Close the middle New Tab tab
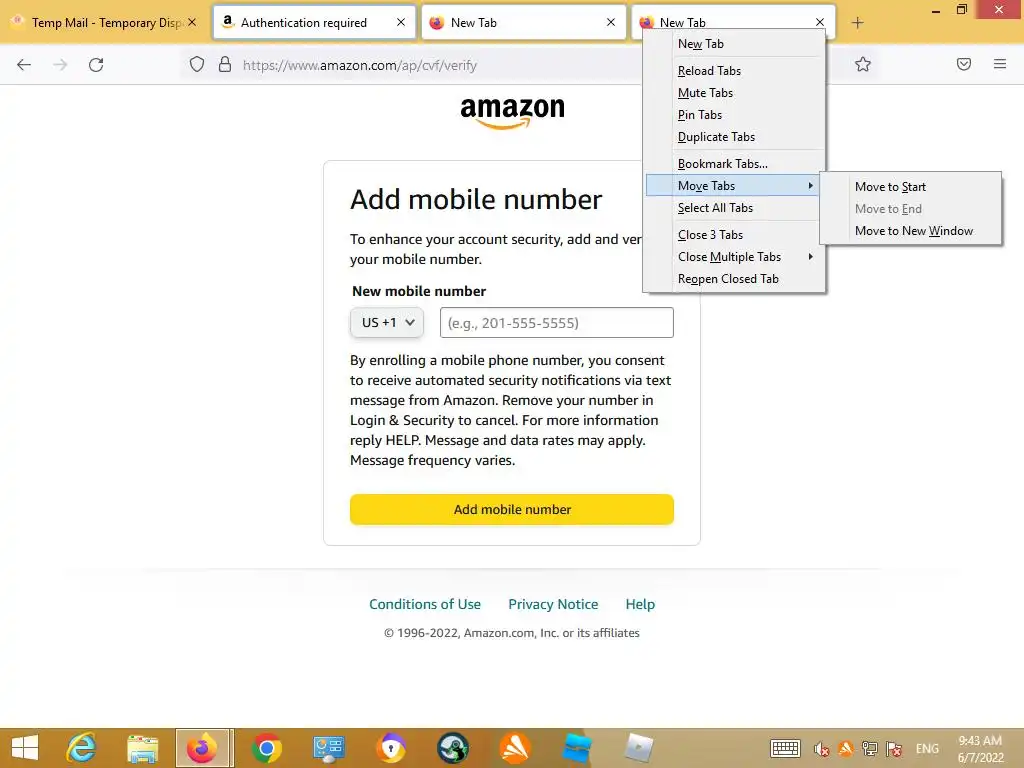 coord(611,22)
